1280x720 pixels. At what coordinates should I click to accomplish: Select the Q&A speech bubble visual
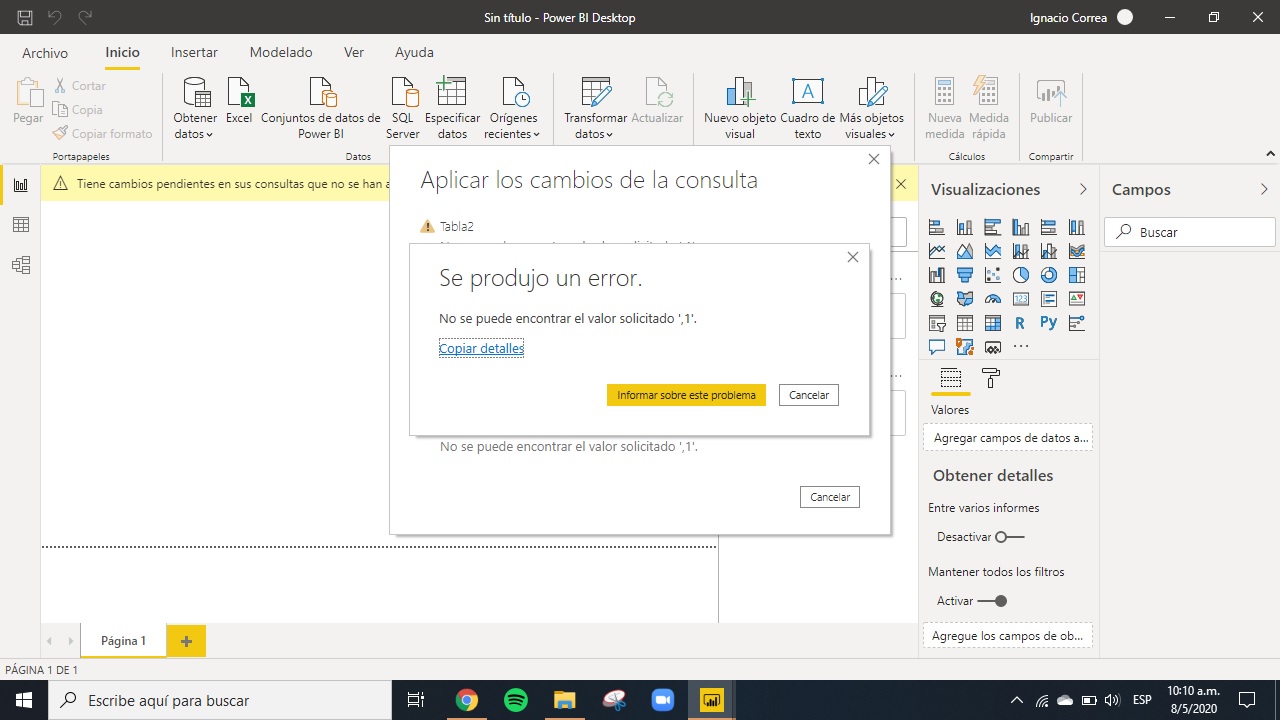[x=937, y=347]
